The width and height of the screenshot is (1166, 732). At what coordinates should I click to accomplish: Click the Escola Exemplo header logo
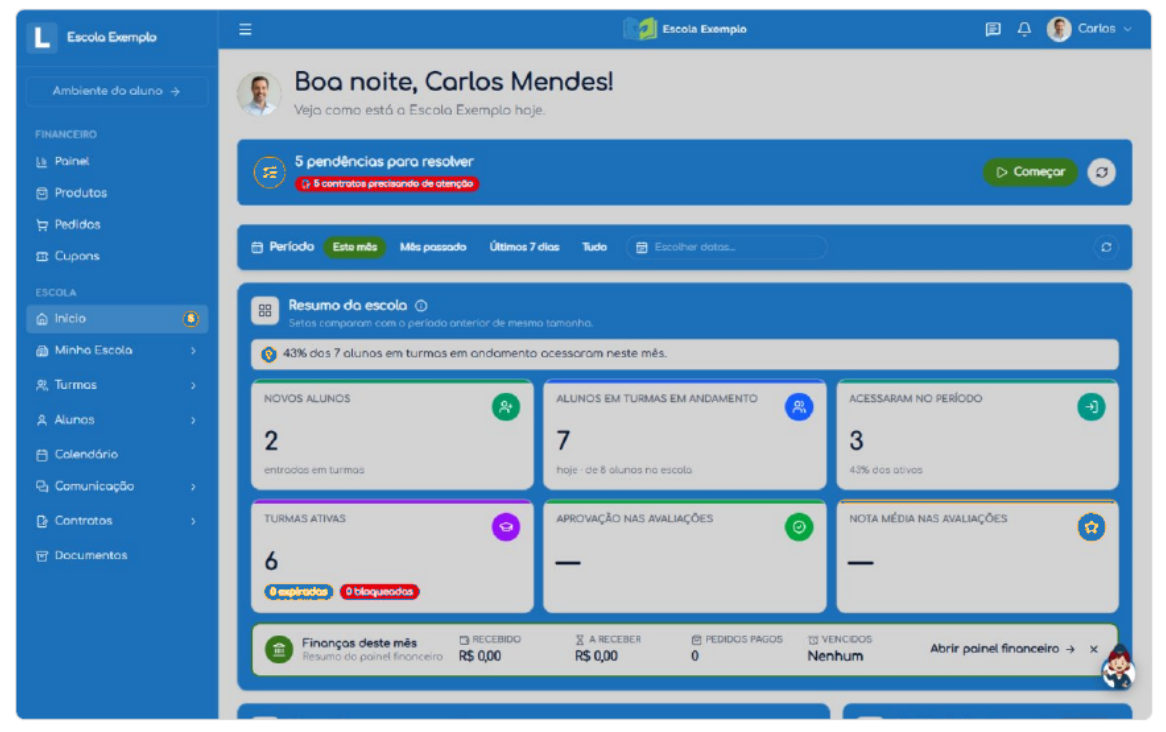(x=685, y=29)
